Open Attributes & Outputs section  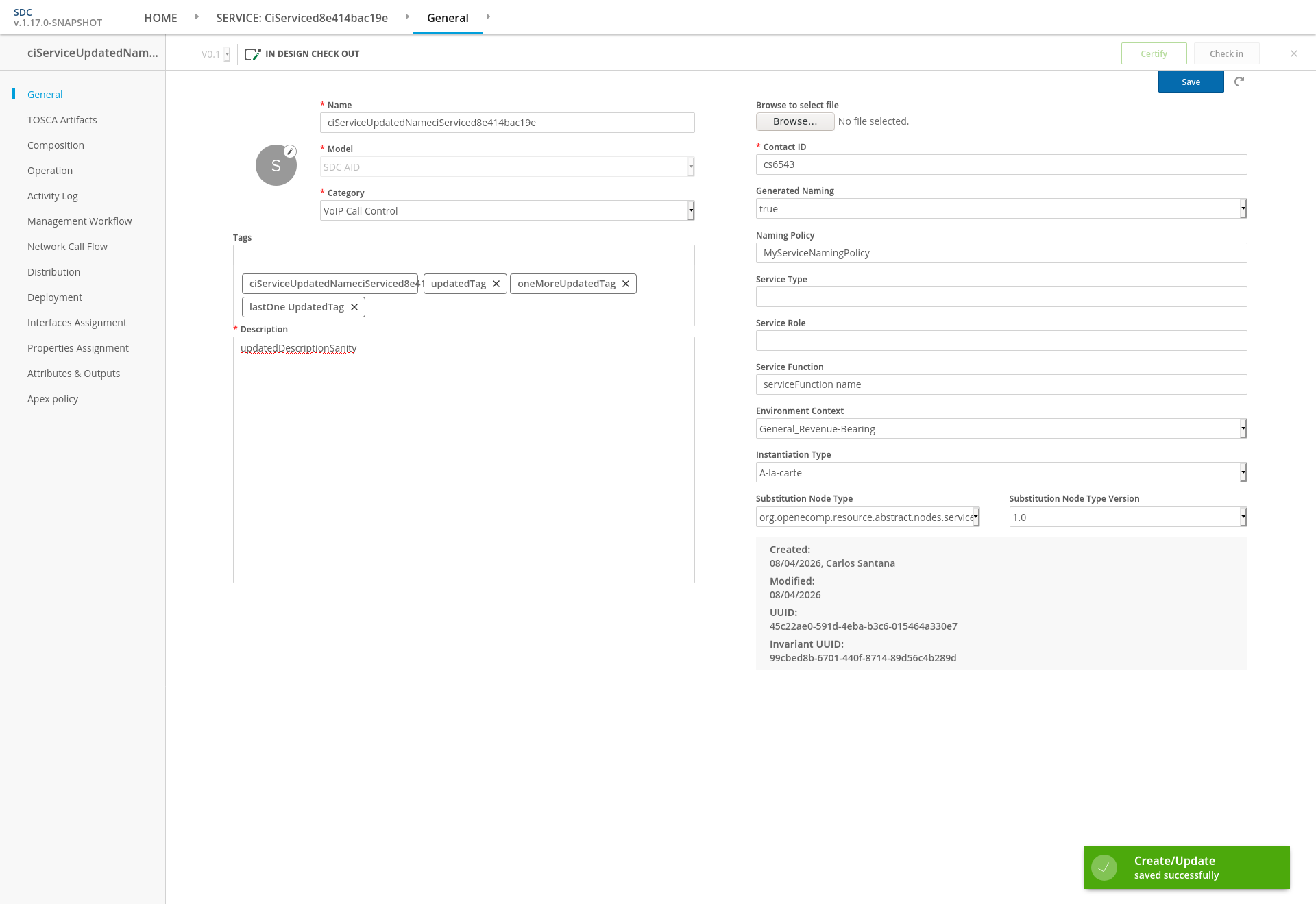click(x=74, y=374)
